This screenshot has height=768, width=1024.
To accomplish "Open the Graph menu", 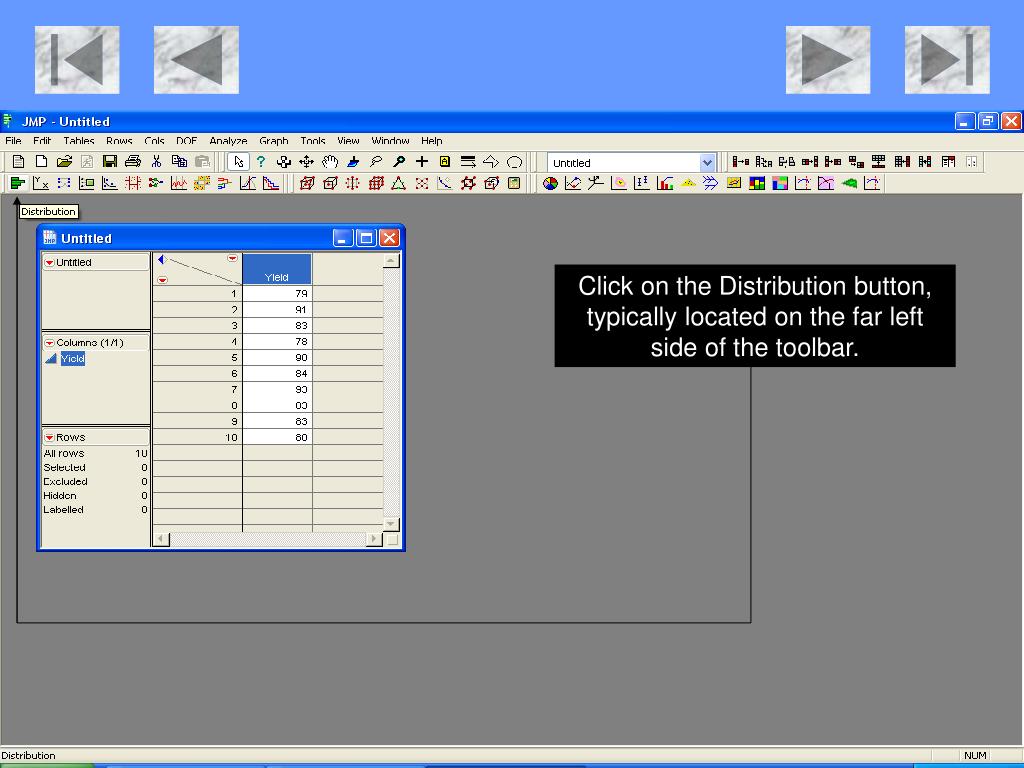I will [274, 140].
